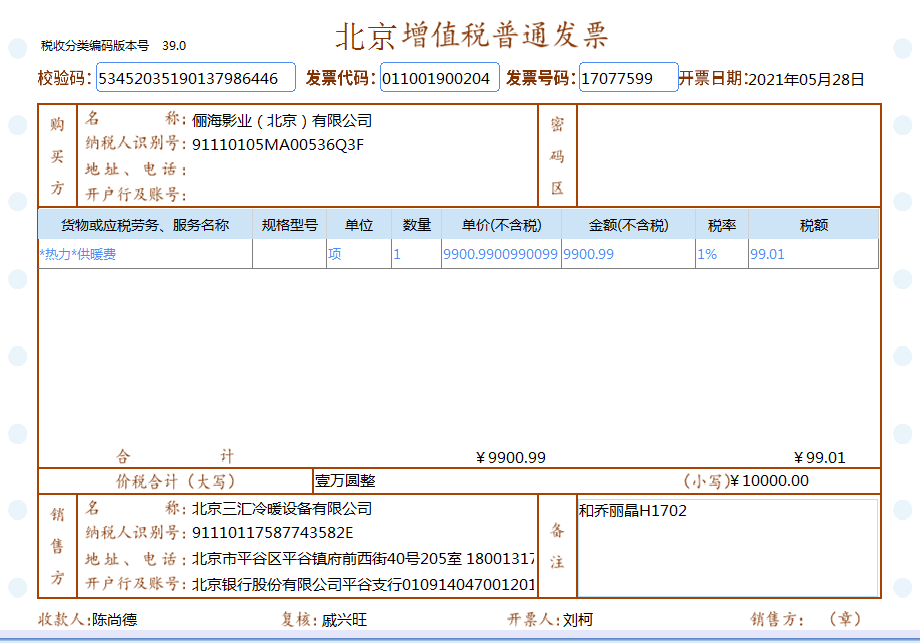Viewport: 920px width, 643px height.
Task: Click the quantity cell showing 1
Action: pos(416,254)
